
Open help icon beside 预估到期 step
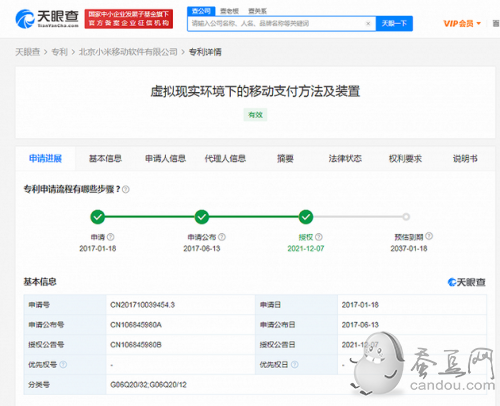click(x=429, y=236)
